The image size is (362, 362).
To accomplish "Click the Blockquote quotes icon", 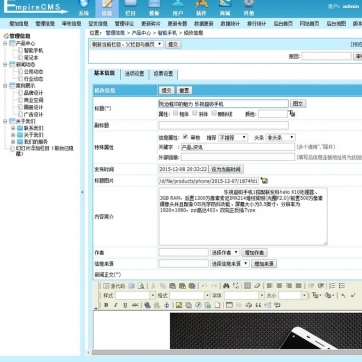I will pos(258,305).
